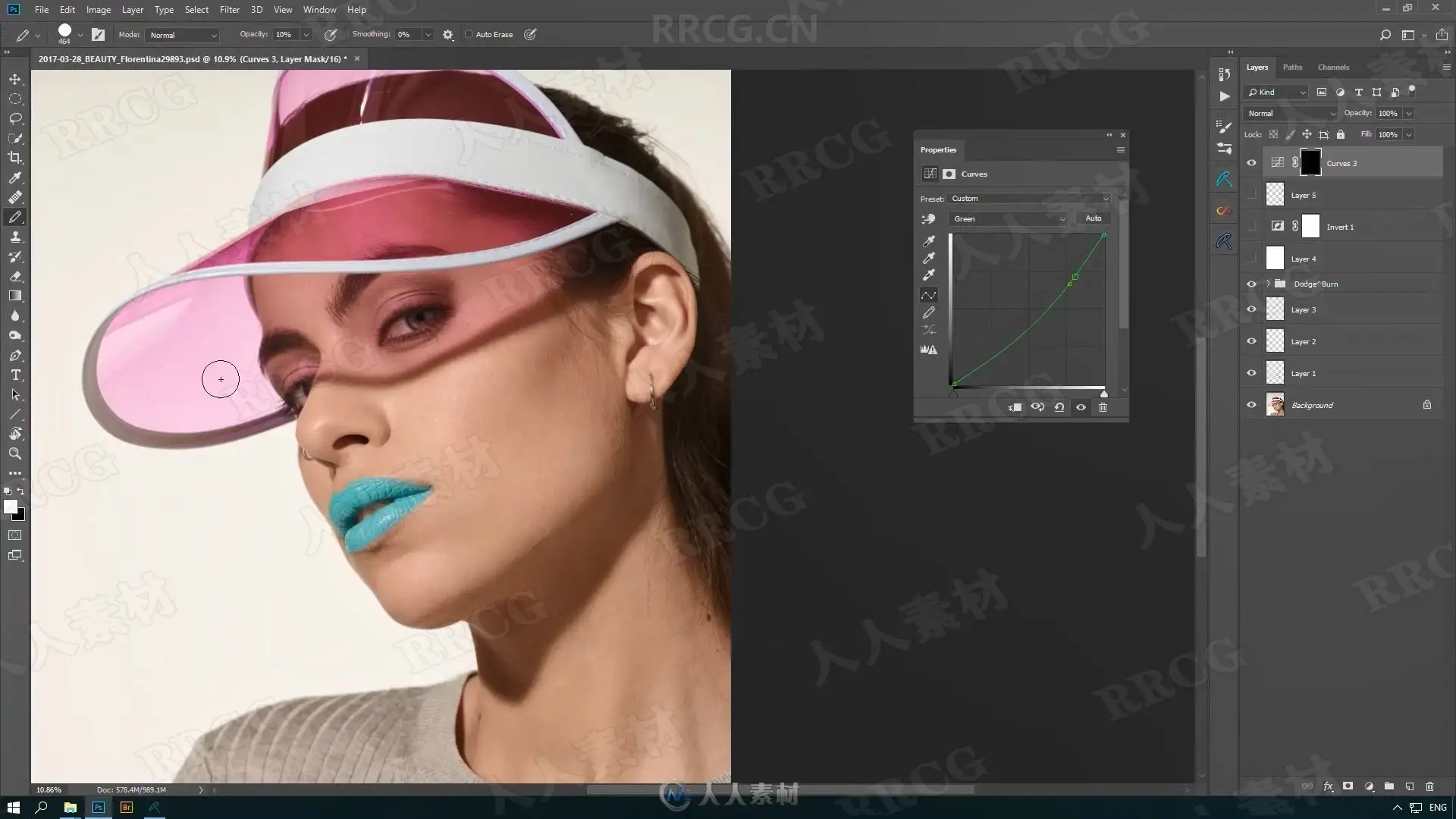
Task: Click add layer mask icon
Action: pyautogui.click(x=1348, y=786)
